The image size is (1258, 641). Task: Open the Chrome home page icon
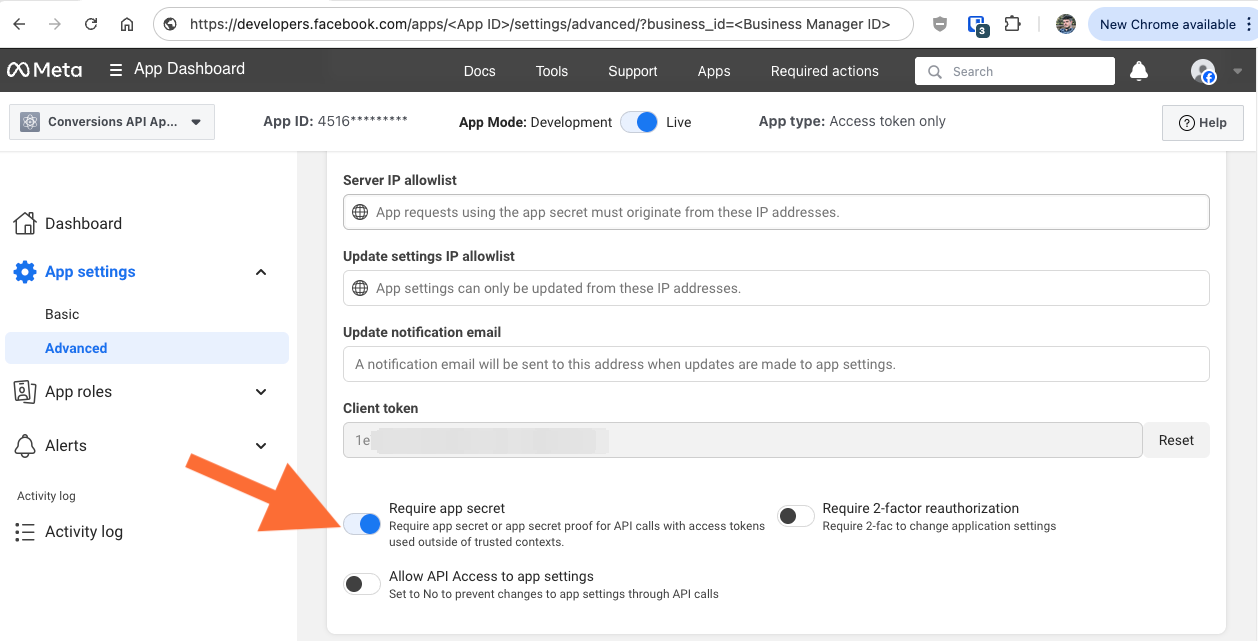(127, 24)
